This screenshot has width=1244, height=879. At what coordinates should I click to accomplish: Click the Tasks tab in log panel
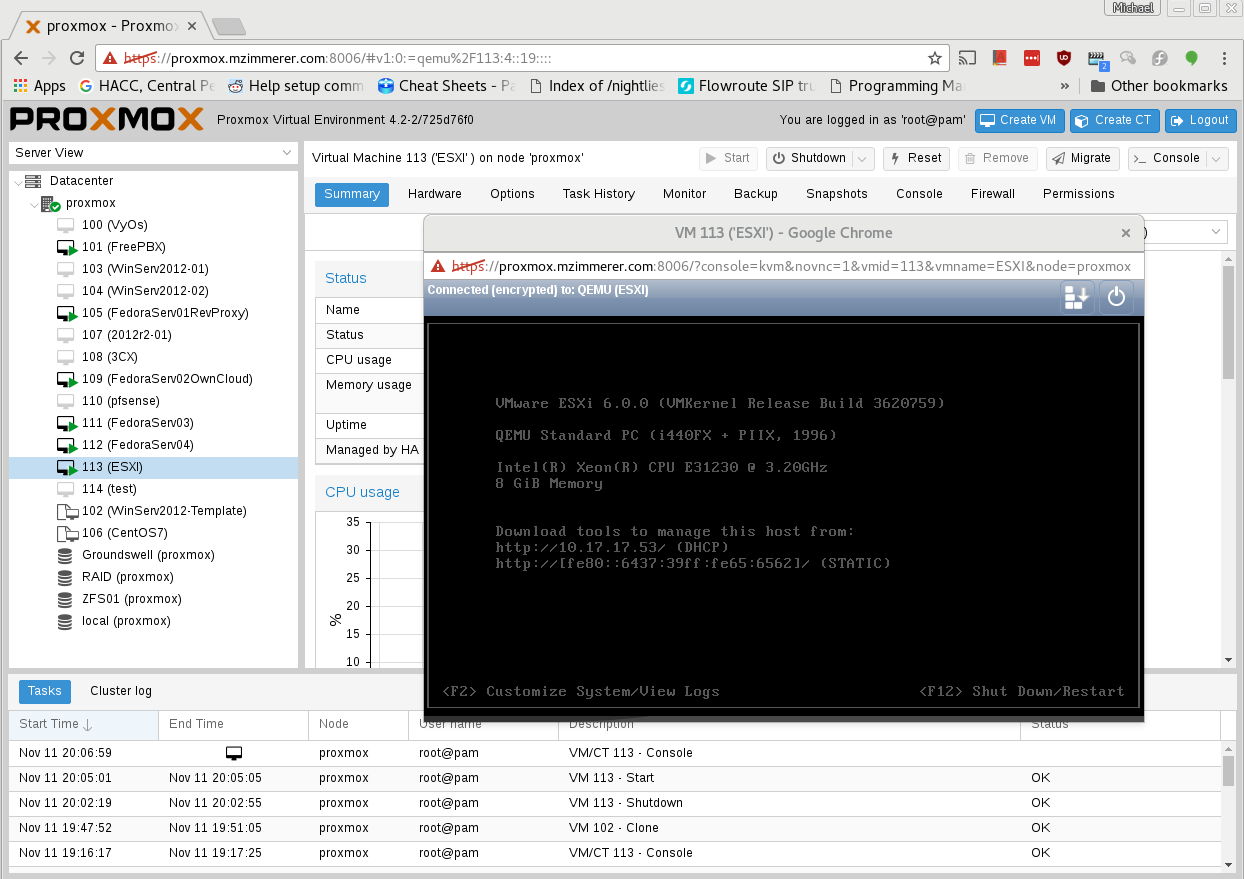[45, 691]
